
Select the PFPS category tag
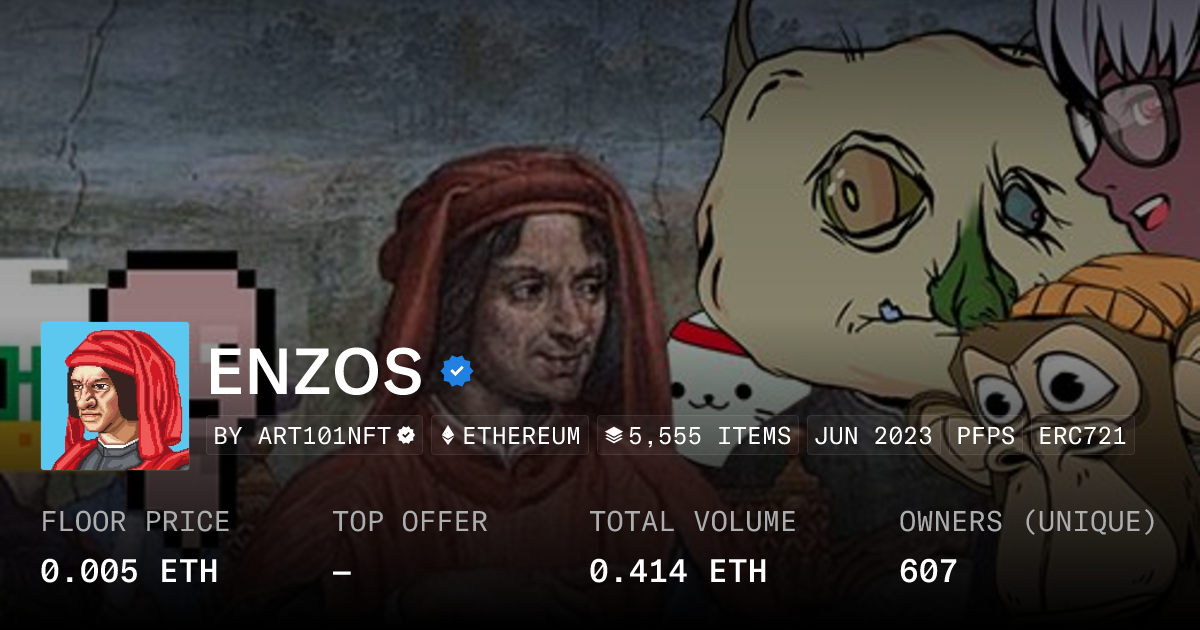coord(985,436)
